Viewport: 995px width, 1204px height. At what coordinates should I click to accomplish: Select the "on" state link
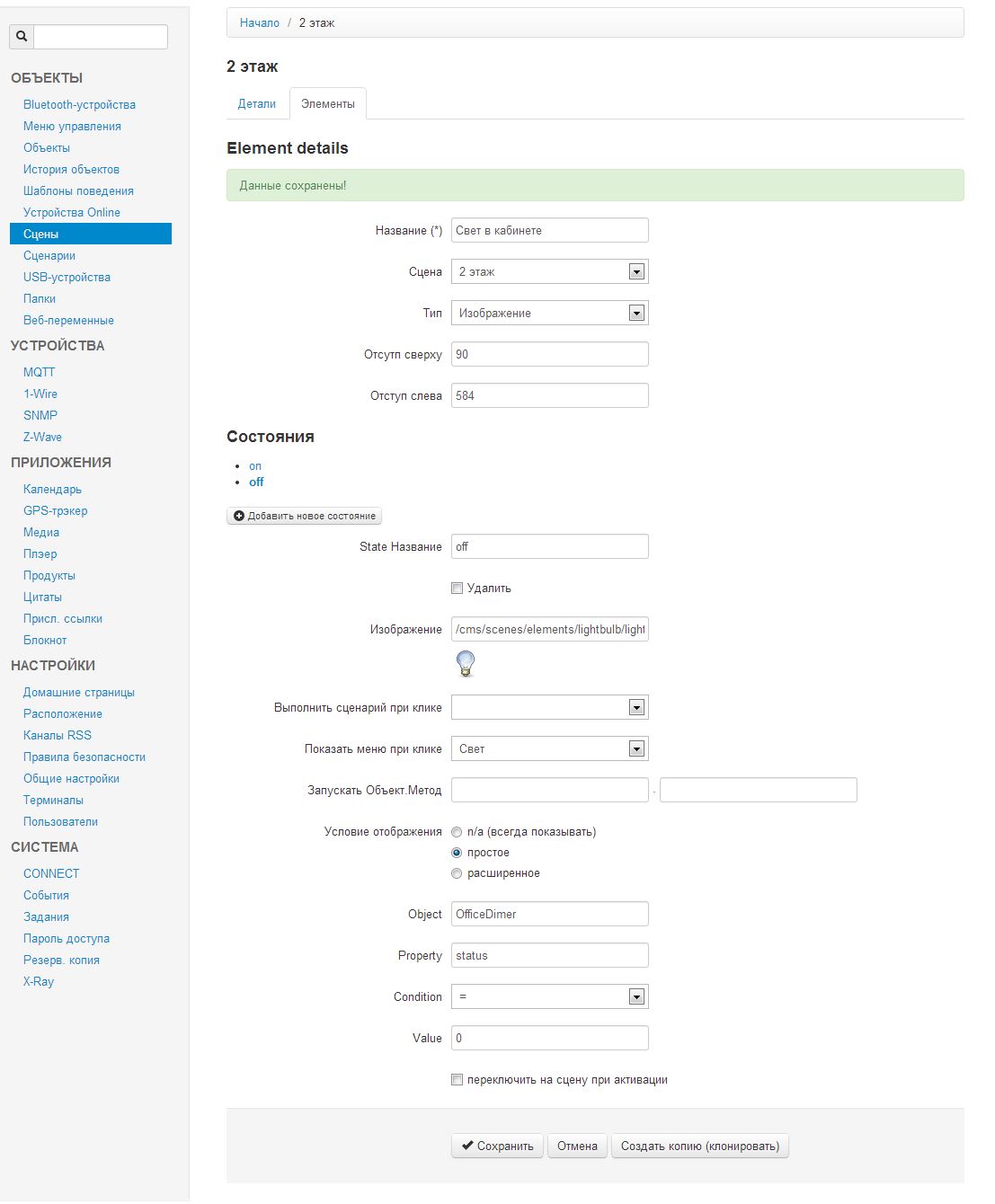(255, 466)
